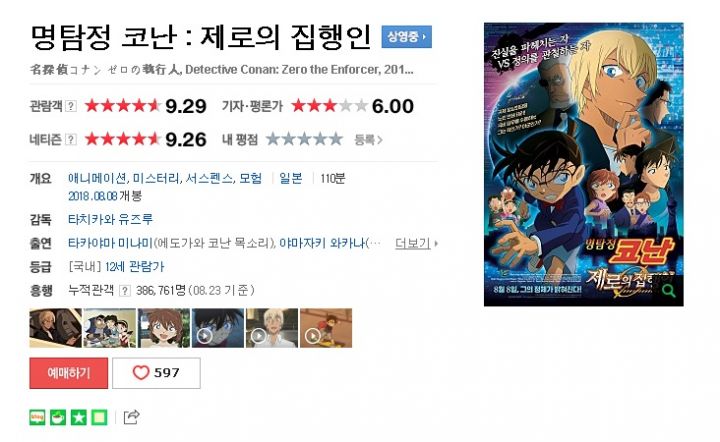Share to Naver cafe via the cup icon
The width and height of the screenshot is (720, 442).
coord(58,417)
